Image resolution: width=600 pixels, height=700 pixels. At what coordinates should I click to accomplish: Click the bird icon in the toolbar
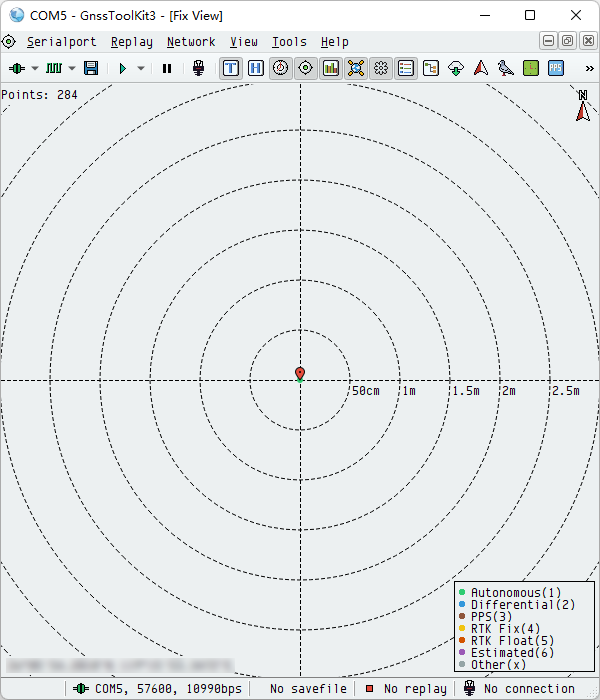tap(506, 68)
